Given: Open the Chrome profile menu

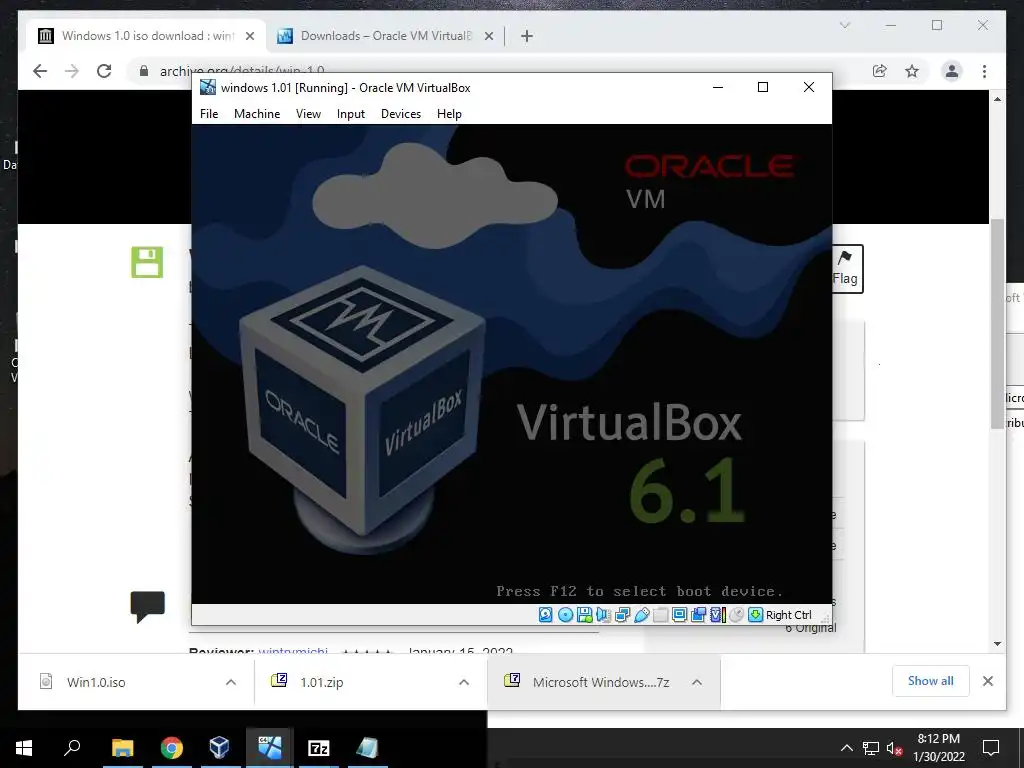Looking at the screenshot, I should [952, 71].
